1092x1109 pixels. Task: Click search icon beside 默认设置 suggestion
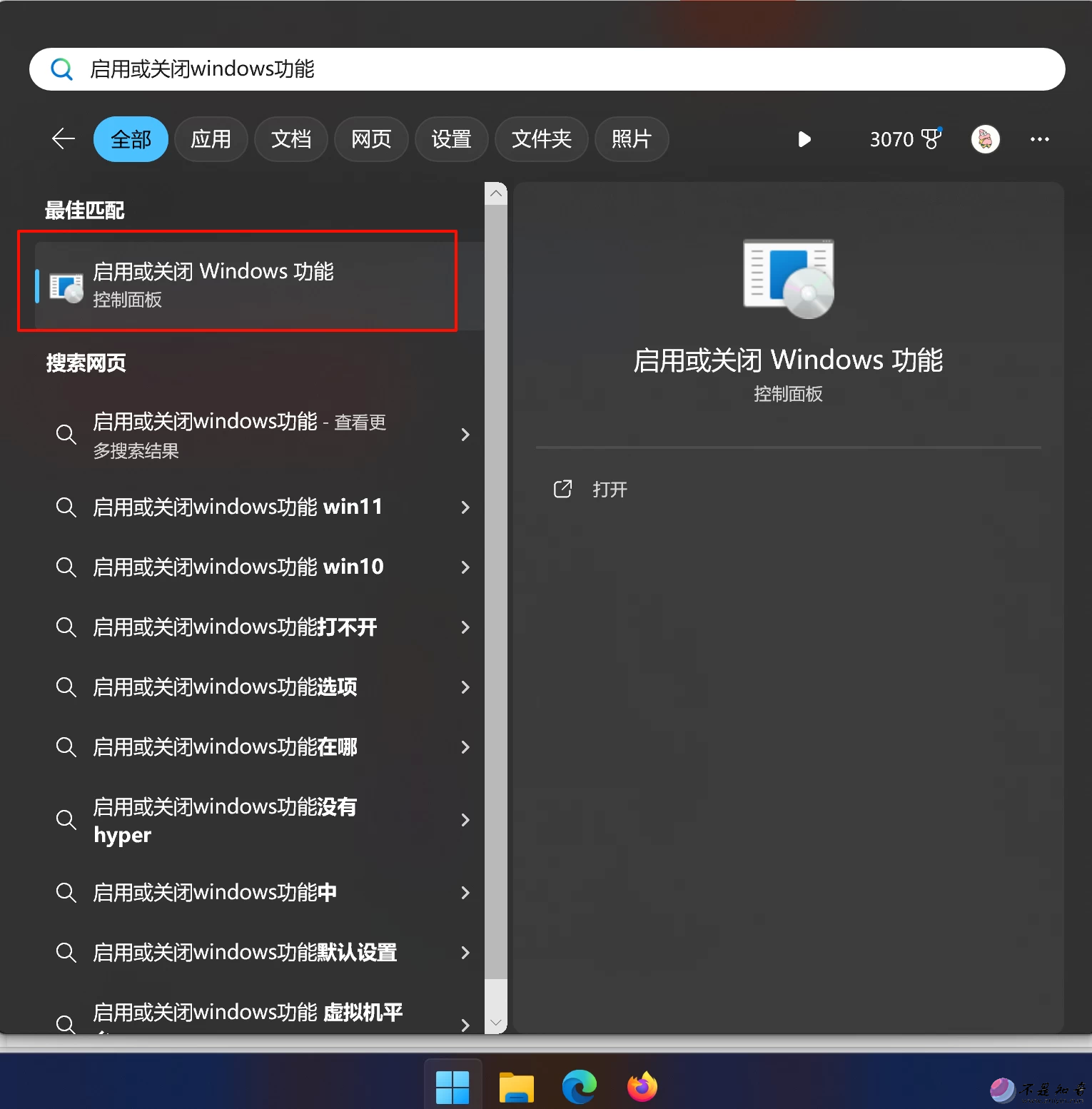pos(66,953)
